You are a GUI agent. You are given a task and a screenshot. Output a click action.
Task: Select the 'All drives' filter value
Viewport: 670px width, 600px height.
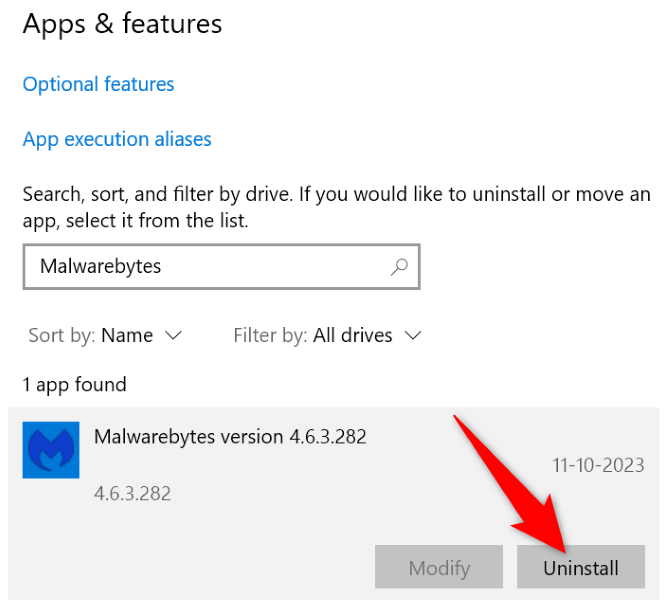(352, 336)
